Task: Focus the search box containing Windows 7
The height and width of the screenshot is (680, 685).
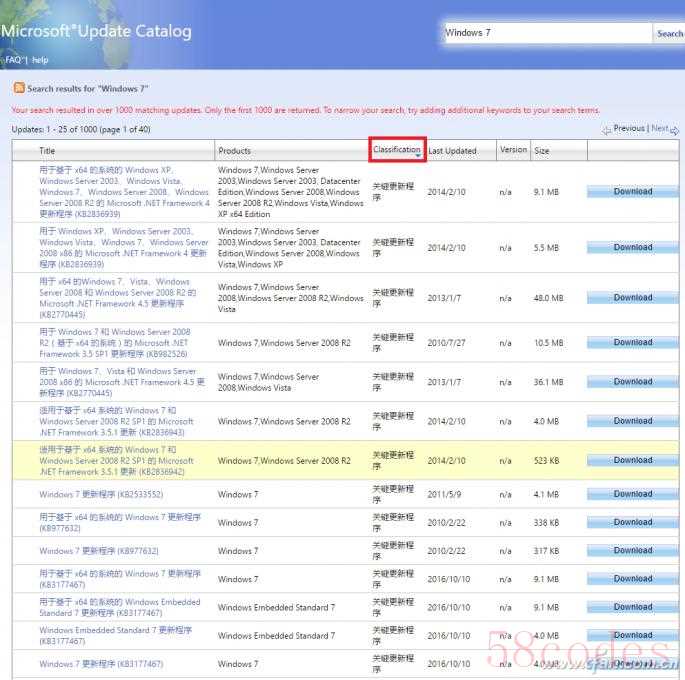Action: click(547, 33)
